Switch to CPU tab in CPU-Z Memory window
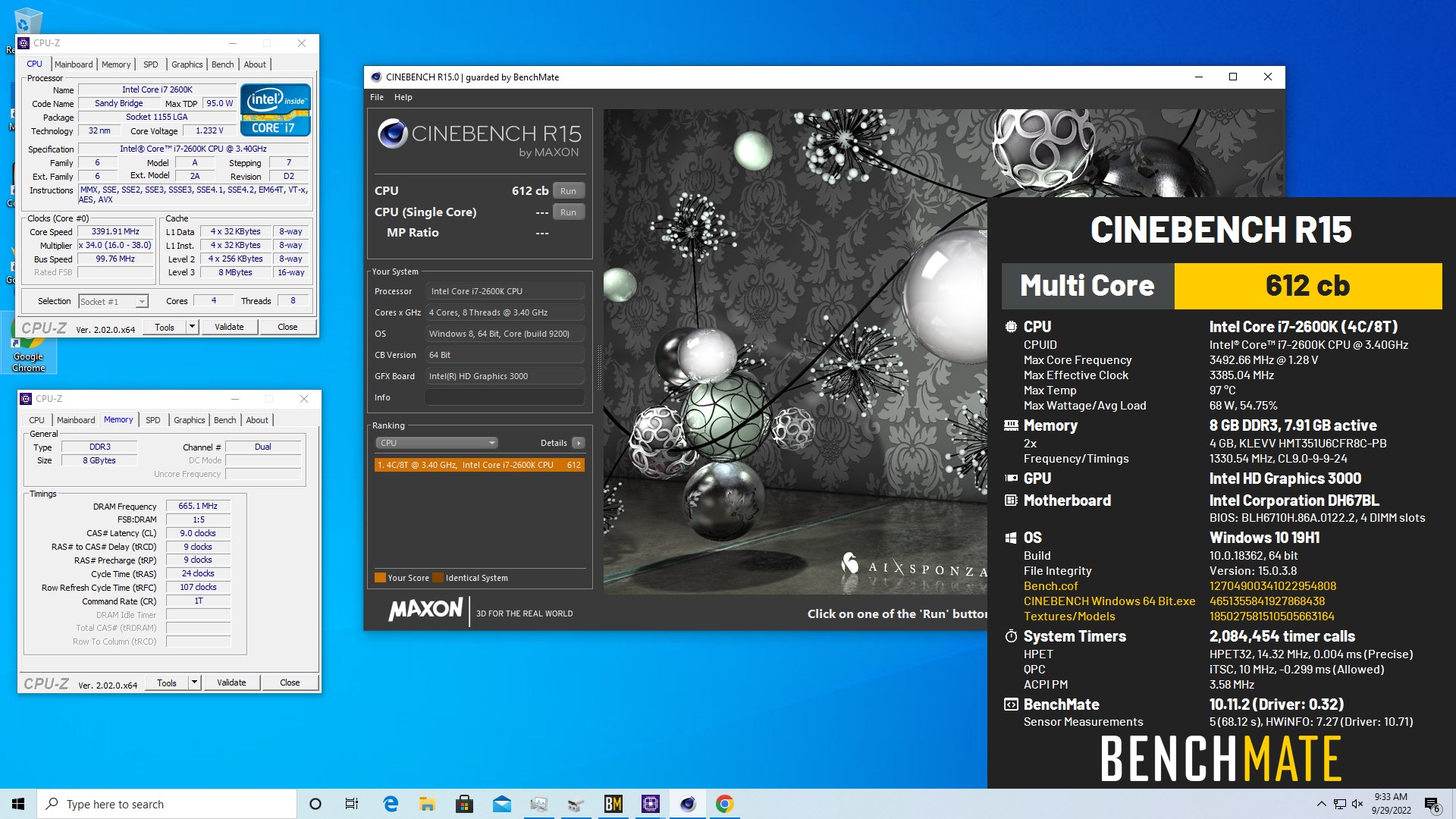The height and width of the screenshot is (819, 1456). (36, 420)
